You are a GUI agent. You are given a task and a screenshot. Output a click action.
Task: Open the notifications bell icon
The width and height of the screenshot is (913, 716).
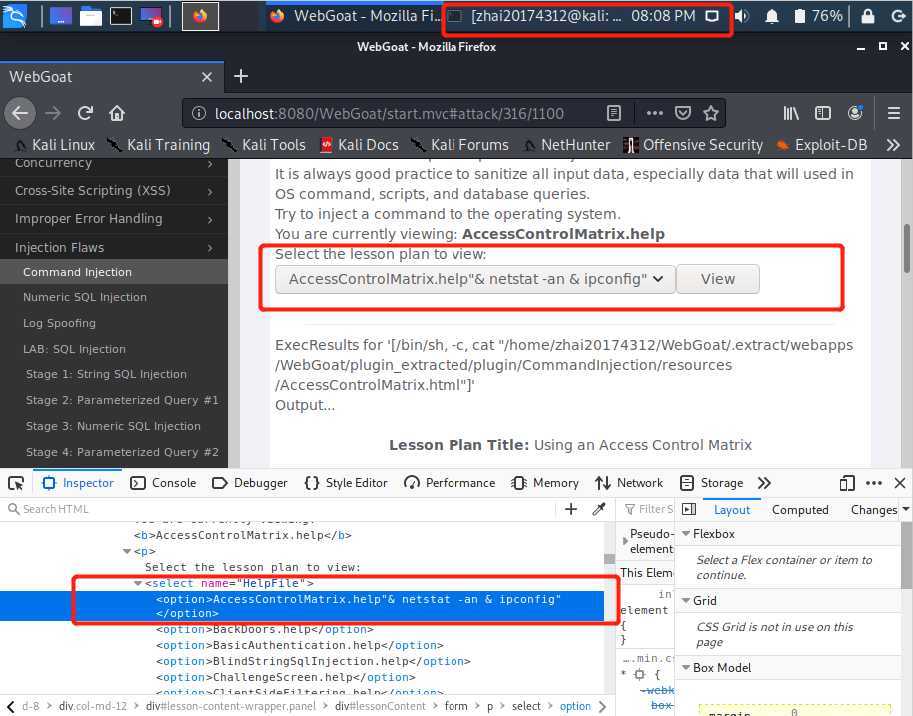(x=772, y=16)
